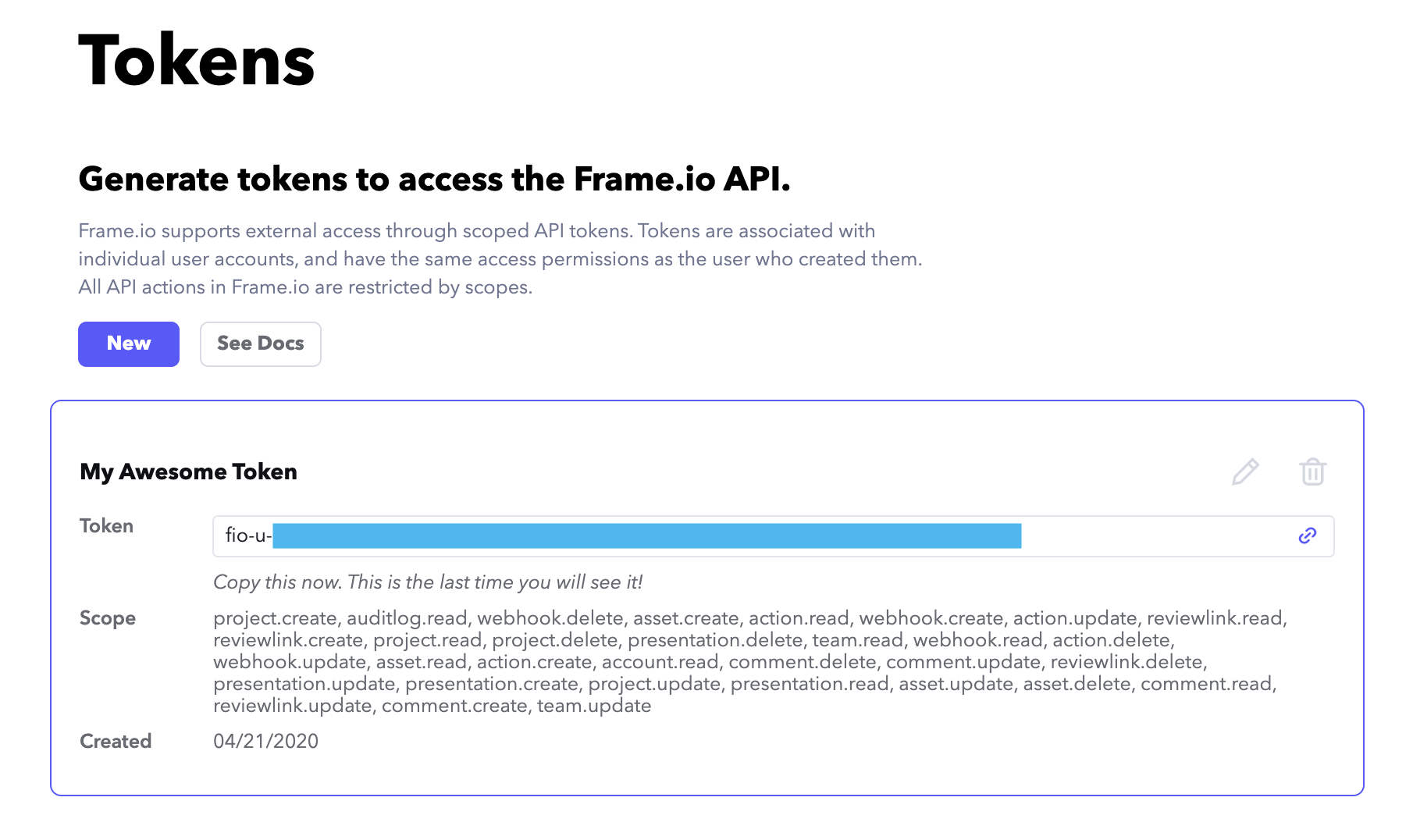This screenshot has height=840, width=1413.
Task: Select the created date 04/21/2020
Action: (266, 742)
